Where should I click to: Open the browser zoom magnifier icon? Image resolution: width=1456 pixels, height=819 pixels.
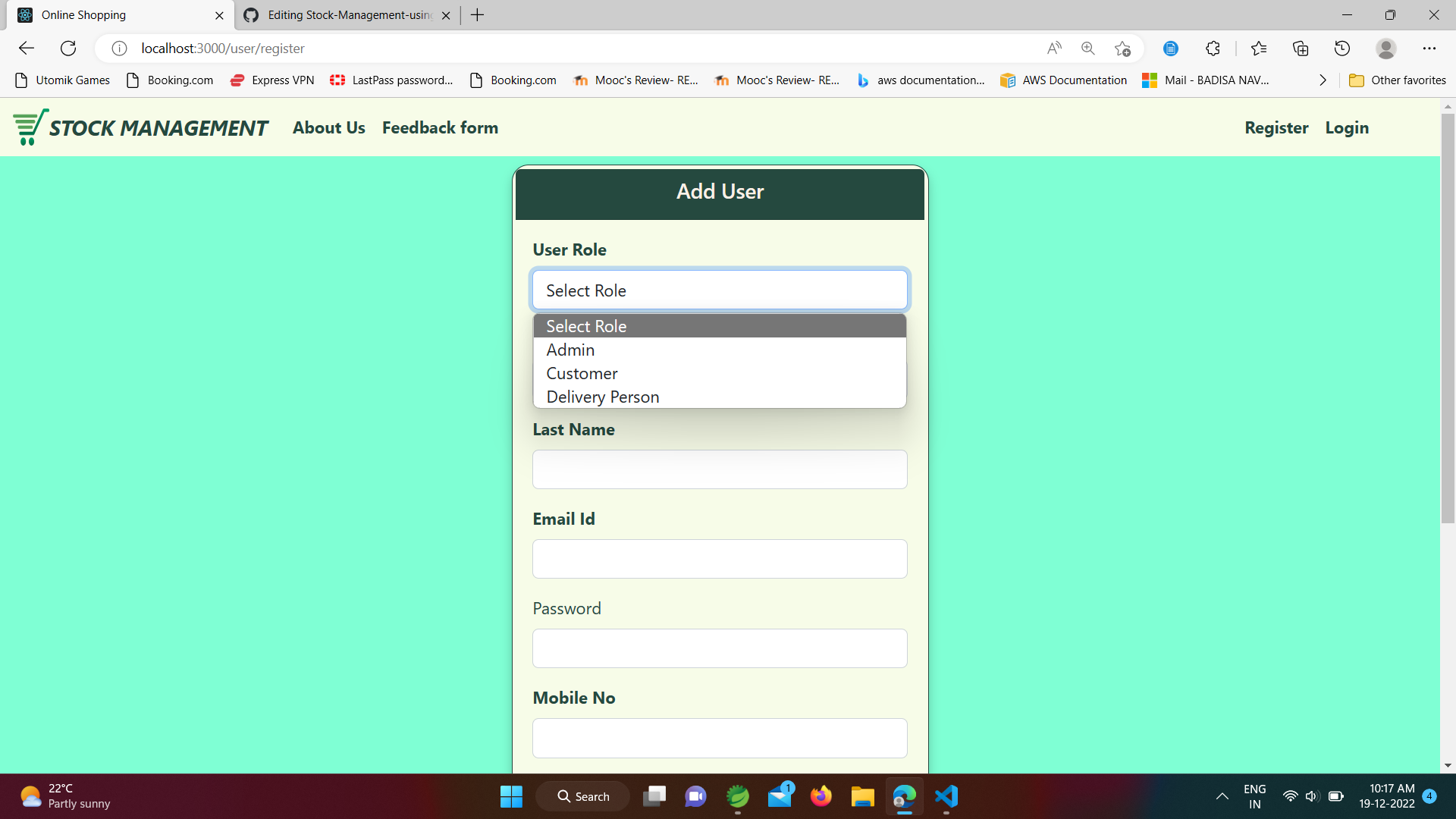pyautogui.click(x=1088, y=49)
